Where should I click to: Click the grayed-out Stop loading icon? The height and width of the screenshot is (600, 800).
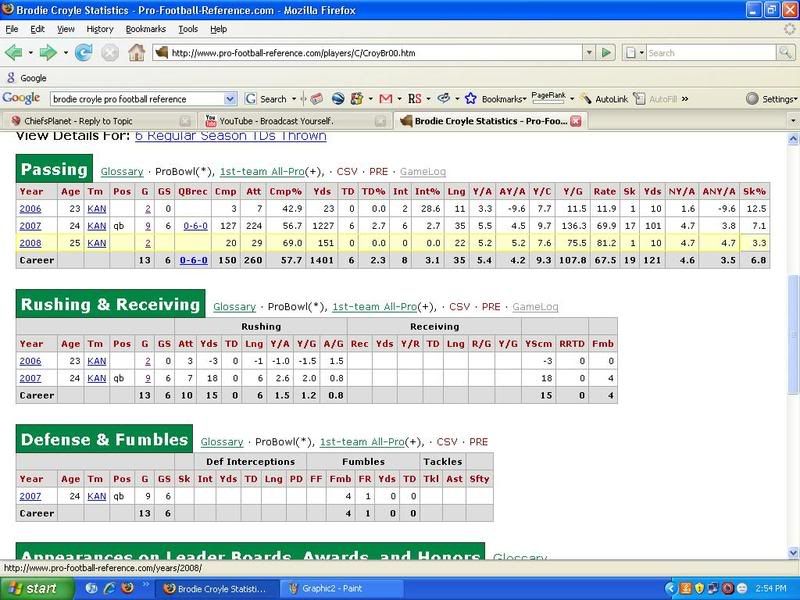[x=109, y=53]
